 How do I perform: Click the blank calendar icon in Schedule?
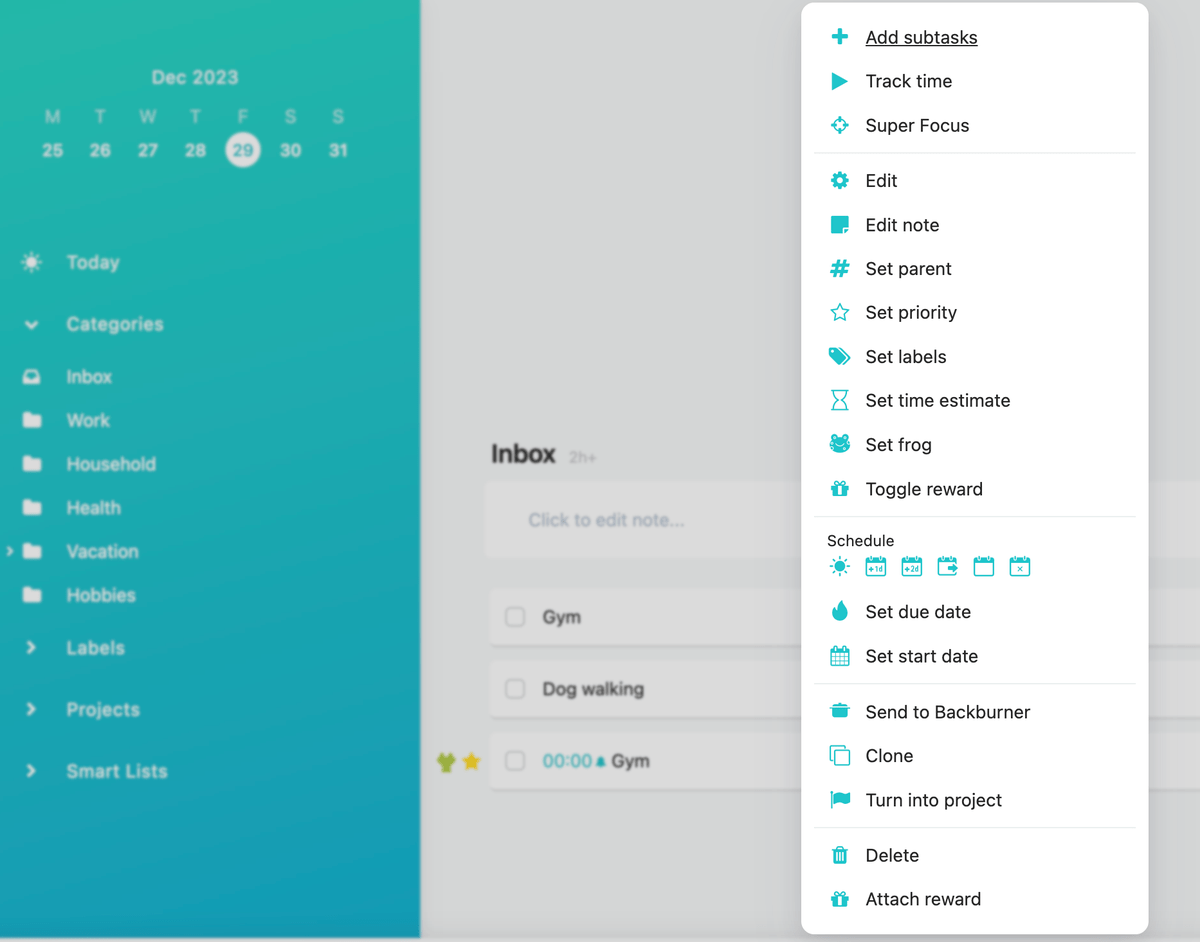point(984,567)
